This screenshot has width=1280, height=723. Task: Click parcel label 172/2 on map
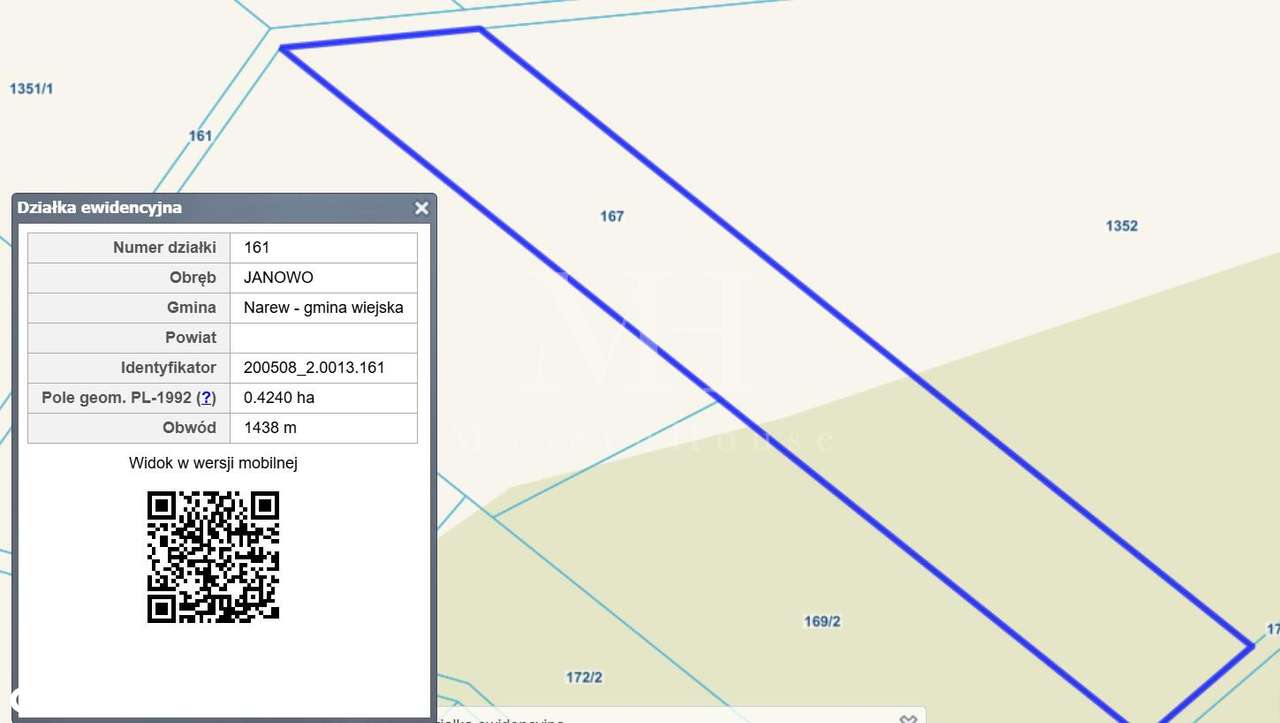click(x=584, y=677)
